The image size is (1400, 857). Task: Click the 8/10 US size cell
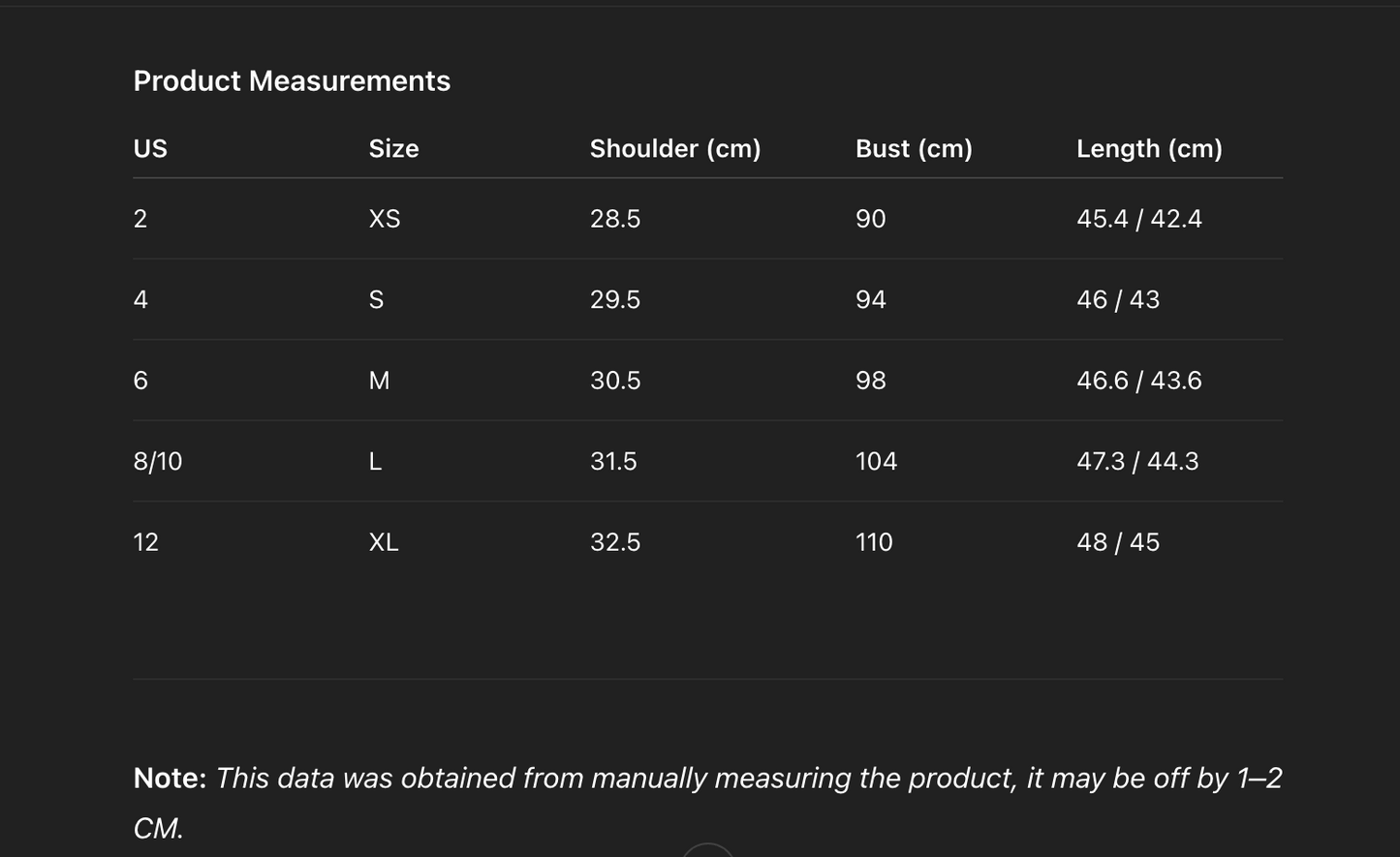pyautogui.click(x=158, y=461)
